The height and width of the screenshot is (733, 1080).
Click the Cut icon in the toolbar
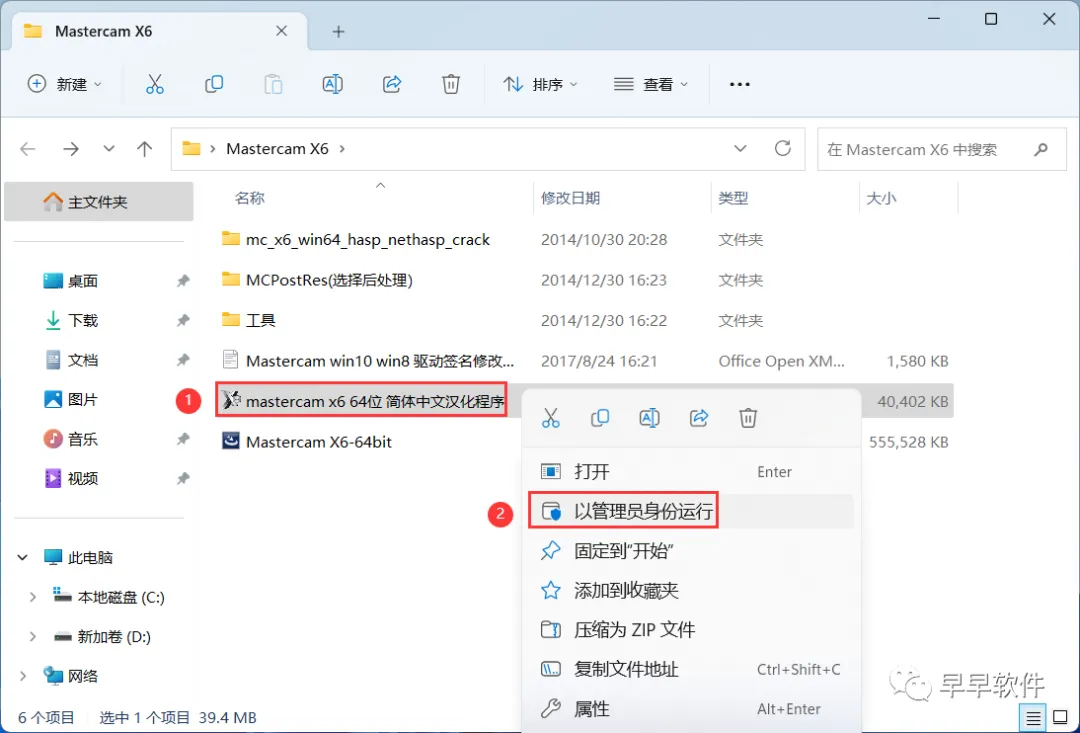pyautogui.click(x=155, y=84)
